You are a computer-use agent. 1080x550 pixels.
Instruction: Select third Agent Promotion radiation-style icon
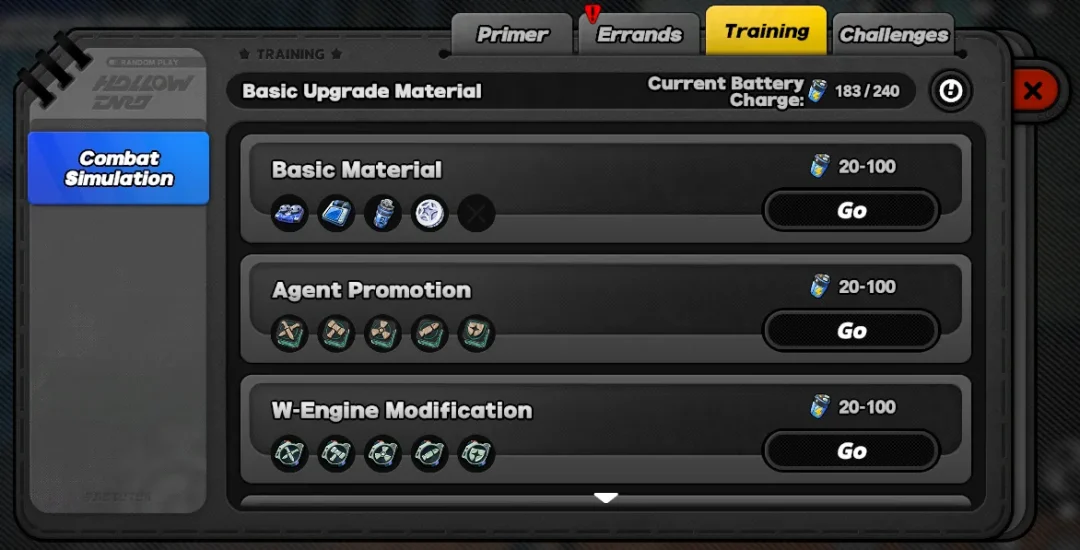(x=382, y=334)
